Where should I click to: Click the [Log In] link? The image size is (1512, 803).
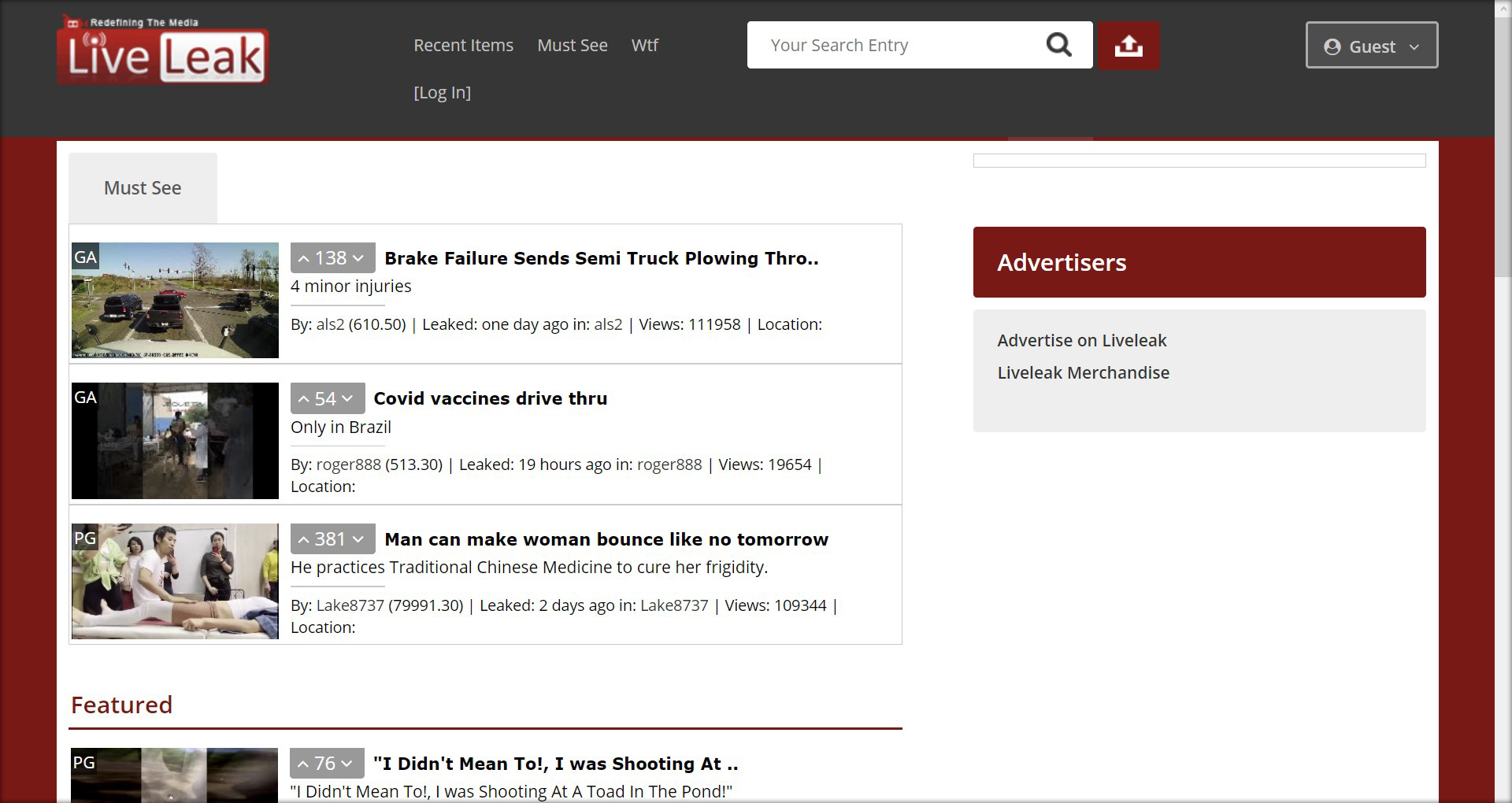coord(442,93)
